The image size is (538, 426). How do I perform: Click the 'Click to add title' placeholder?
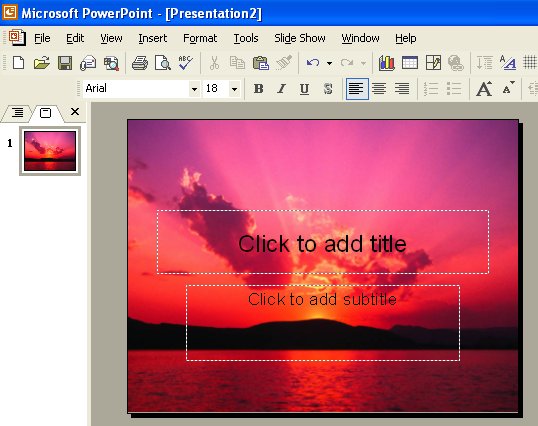[323, 242]
